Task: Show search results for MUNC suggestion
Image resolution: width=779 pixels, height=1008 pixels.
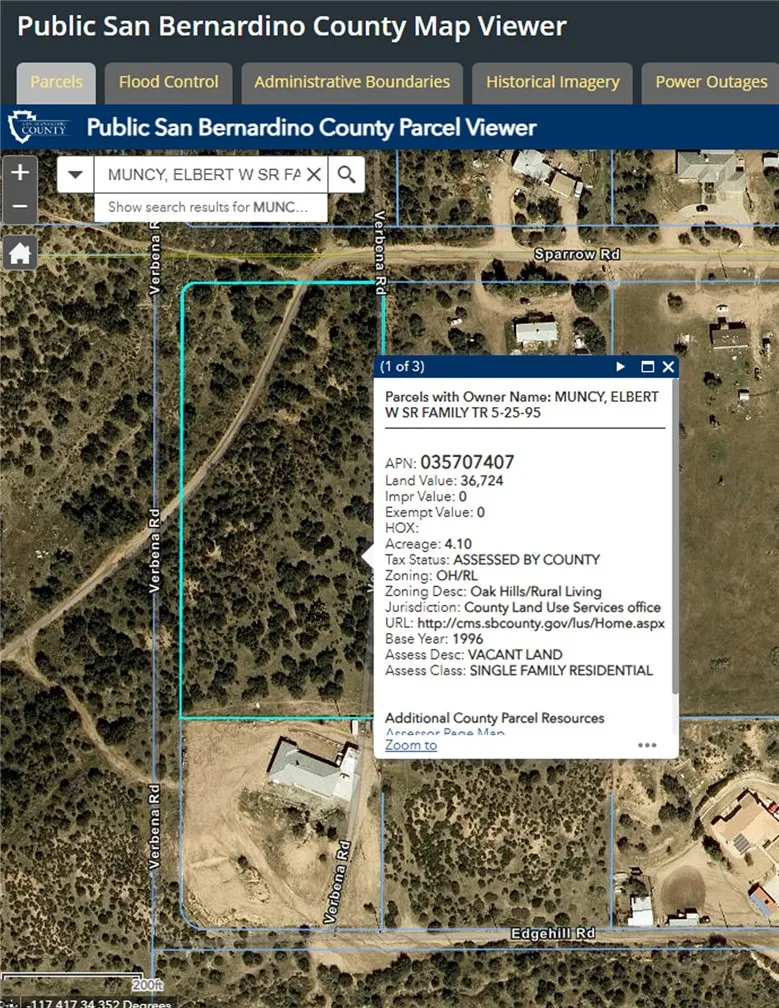Action: 210,207
